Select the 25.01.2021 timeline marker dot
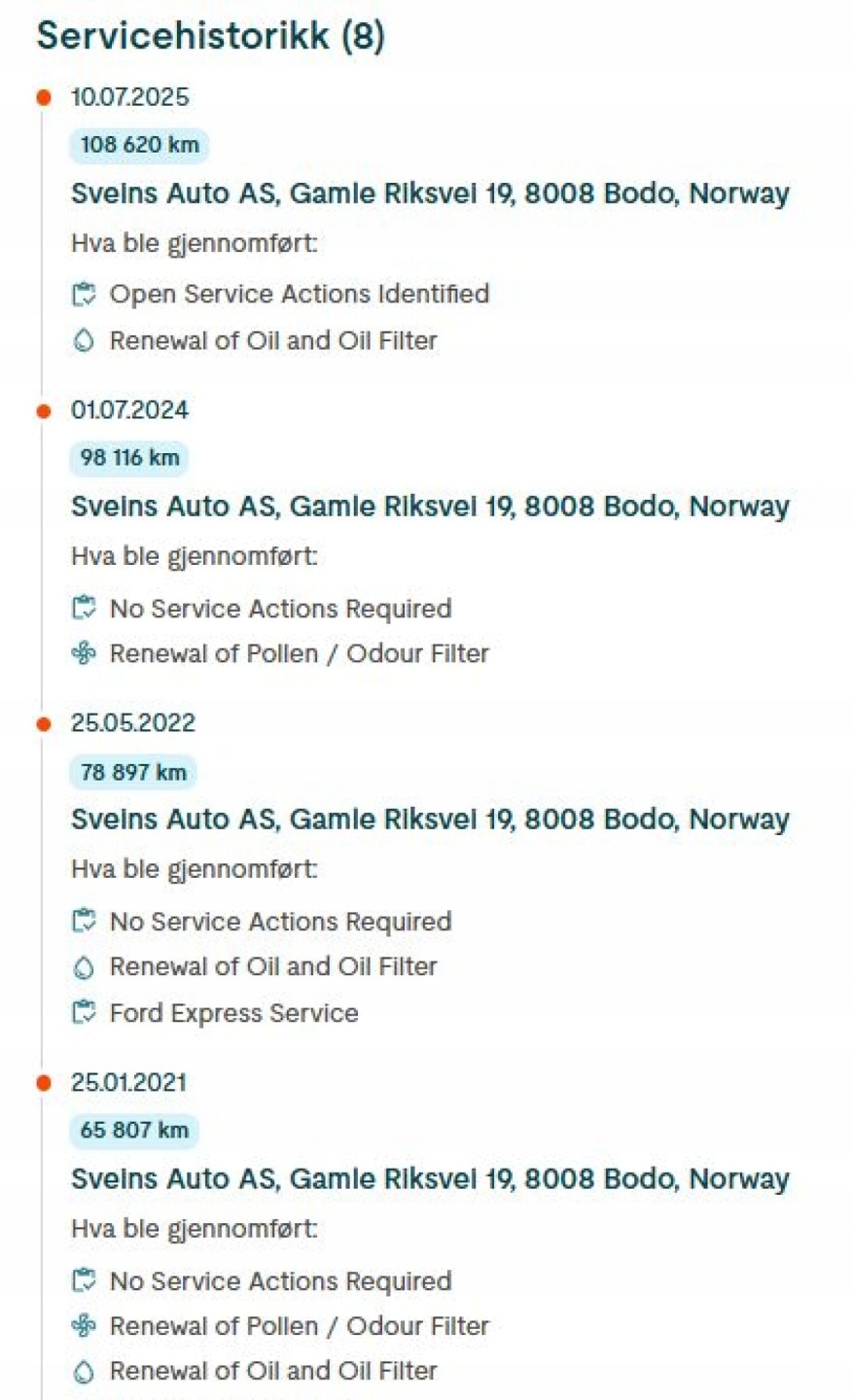852x1400 pixels. point(43,1083)
